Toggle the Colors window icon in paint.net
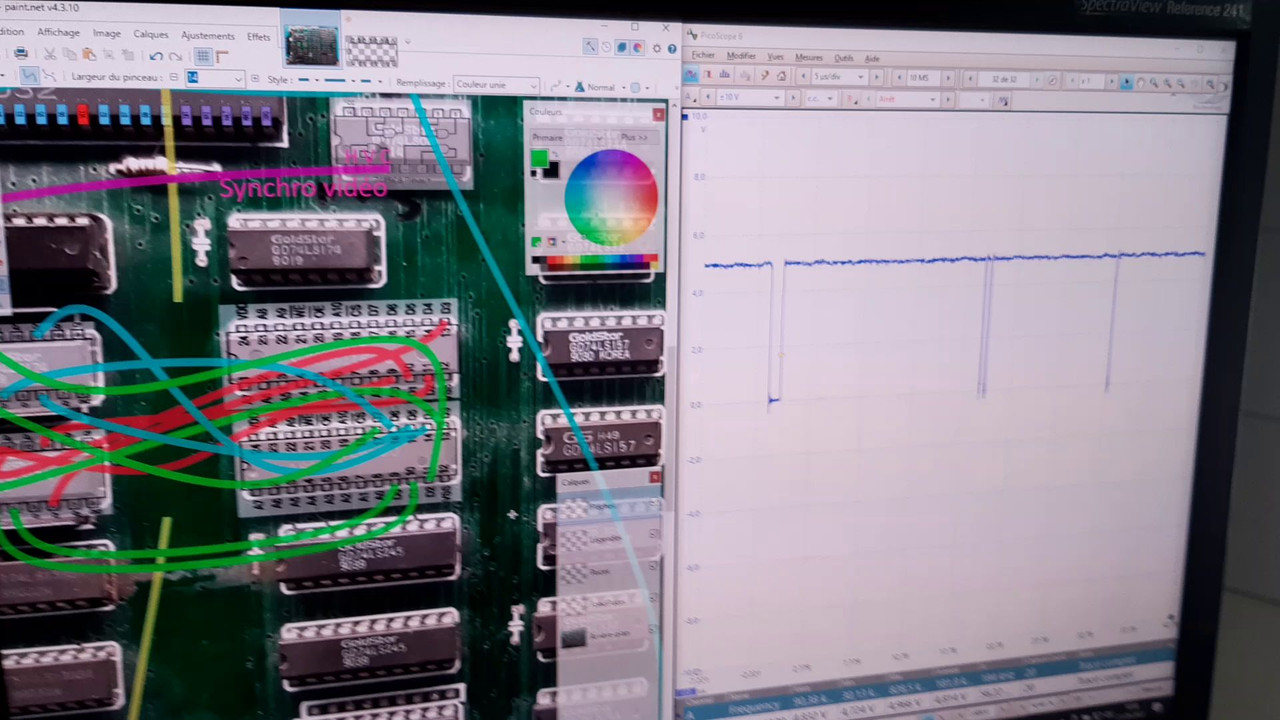The width and height of the screenshot is (1280, 720). 637,47
